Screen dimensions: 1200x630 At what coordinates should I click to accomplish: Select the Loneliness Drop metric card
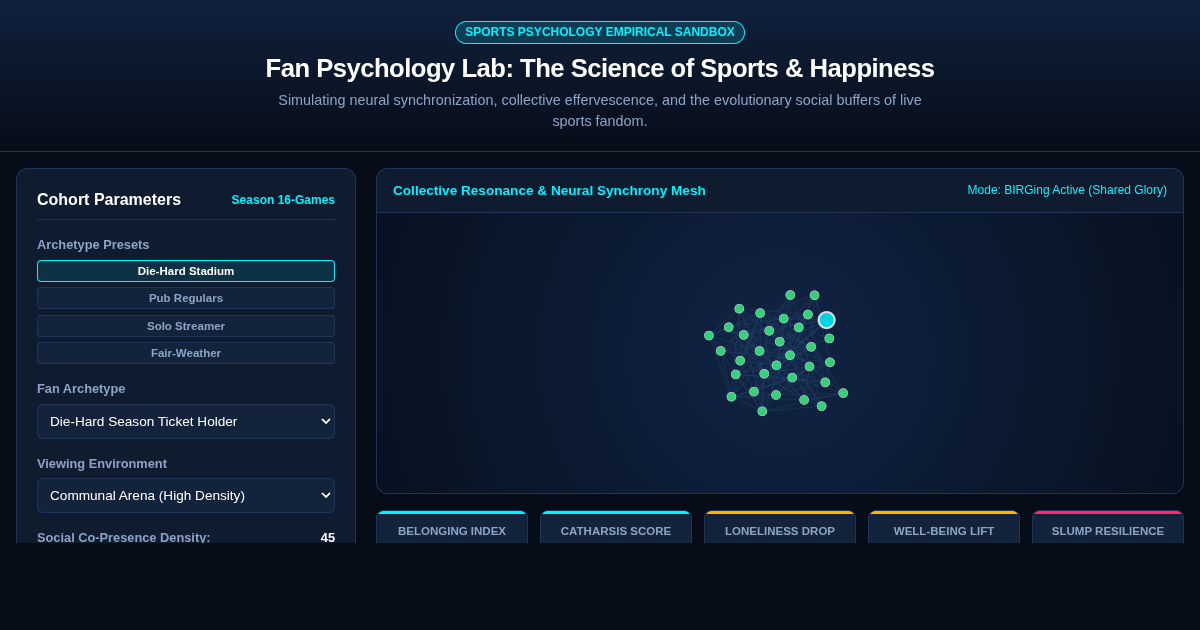[780, 527]
